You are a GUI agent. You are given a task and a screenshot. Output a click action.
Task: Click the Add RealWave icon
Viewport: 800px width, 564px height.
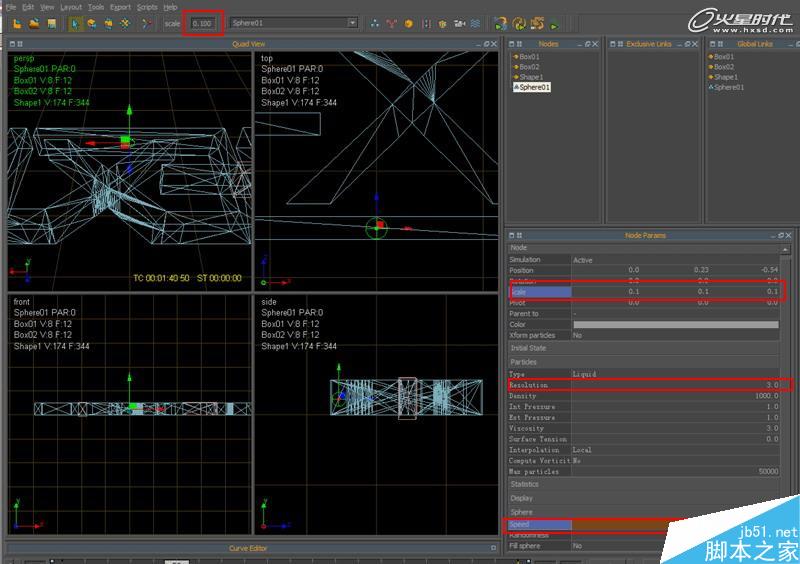point(475,22)
